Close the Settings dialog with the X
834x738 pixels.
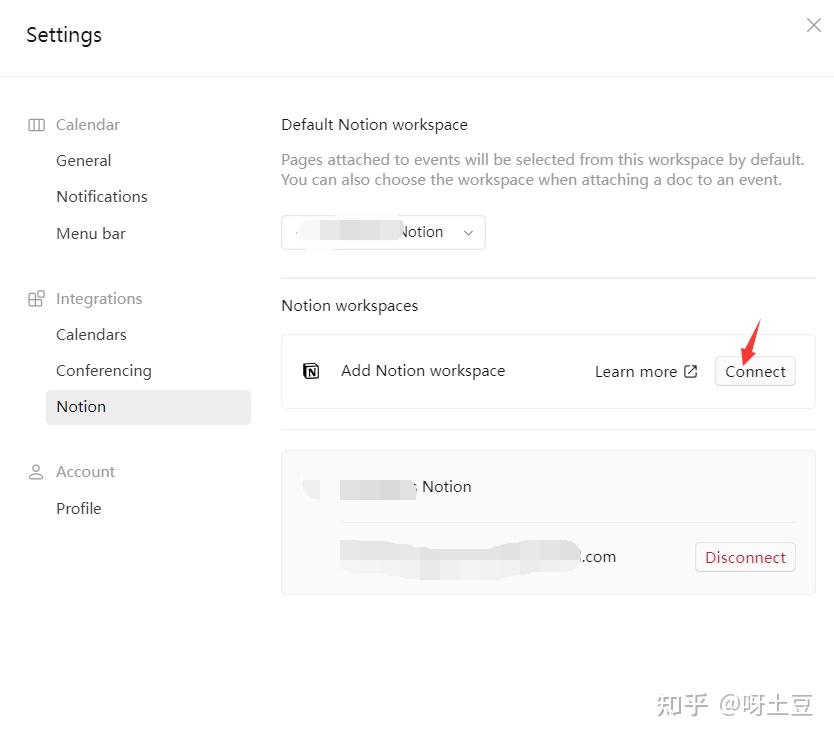pyautogui.click(x=813, y=25)
